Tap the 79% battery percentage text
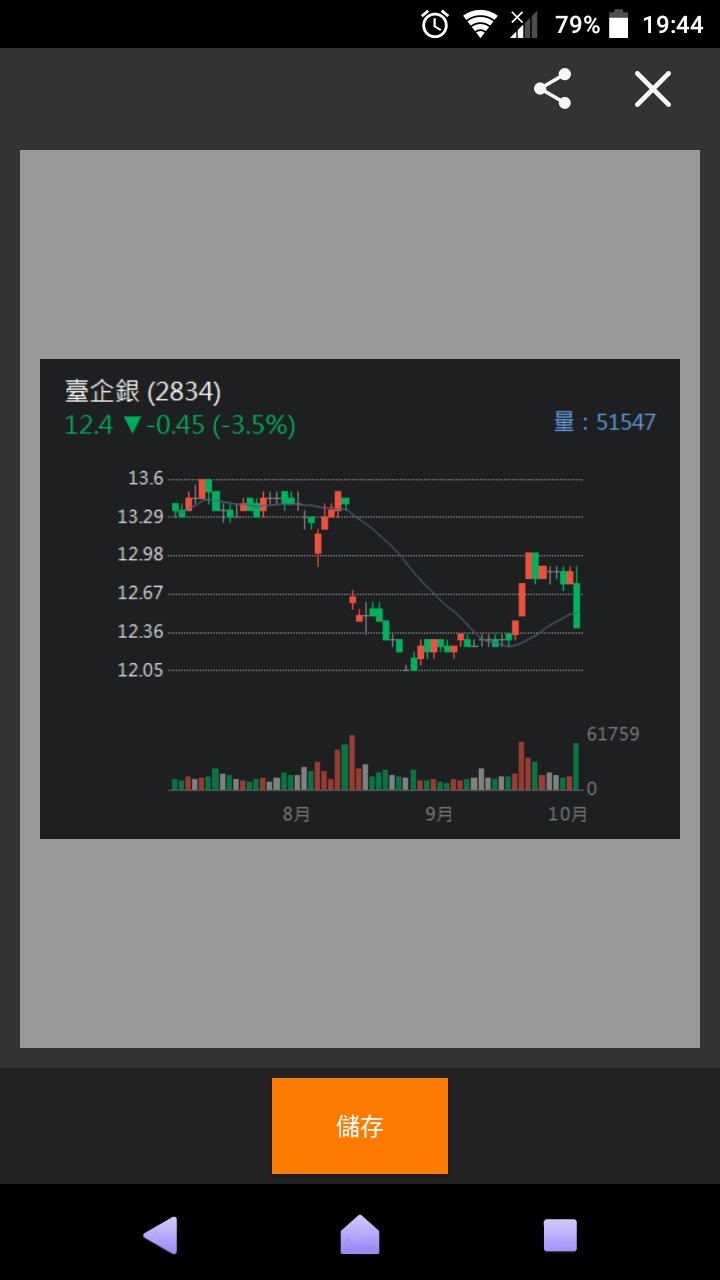 tap(577, 25)
